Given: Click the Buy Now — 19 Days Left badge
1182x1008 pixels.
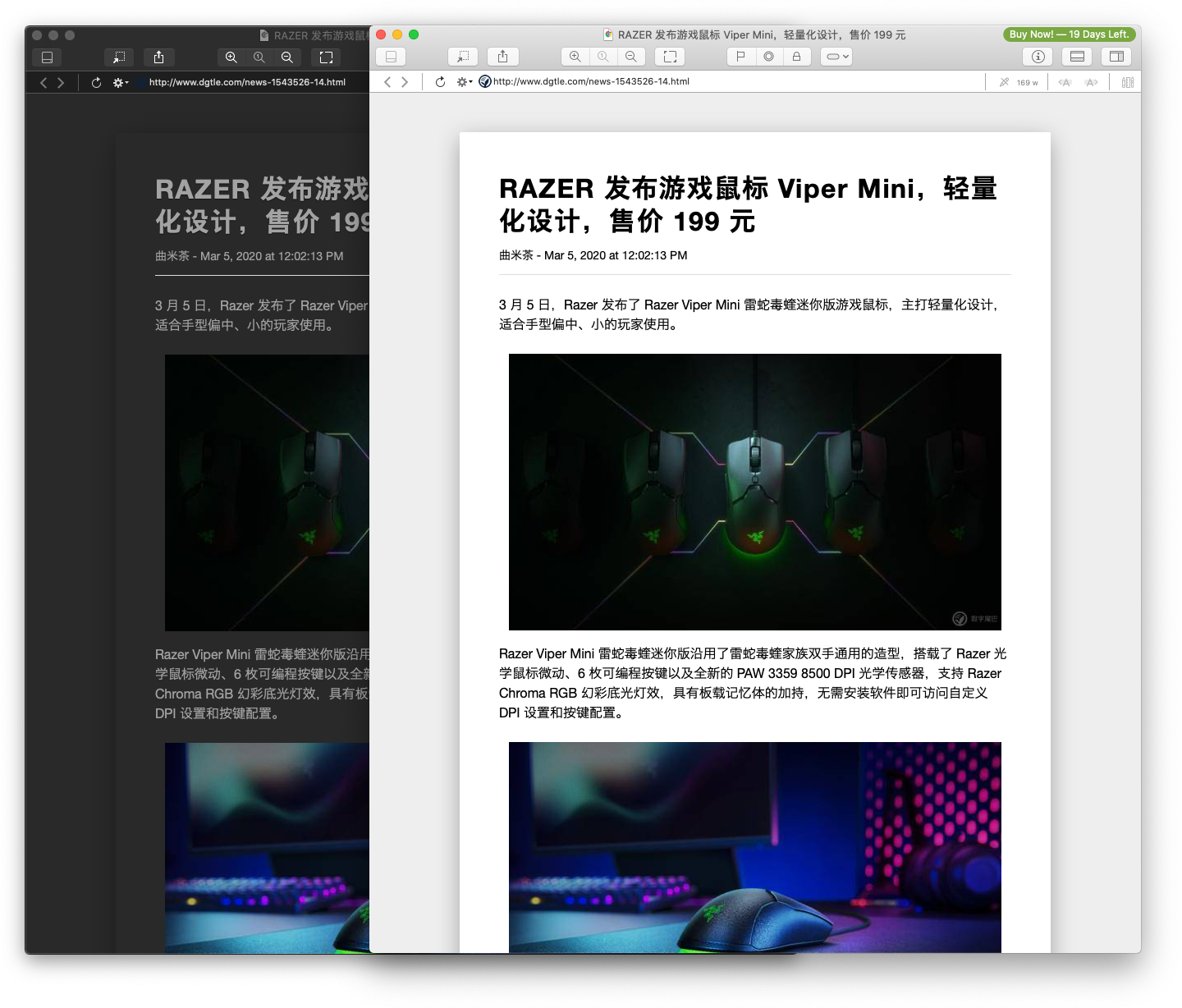Looking at the screenshot, I should point(1070,34).
